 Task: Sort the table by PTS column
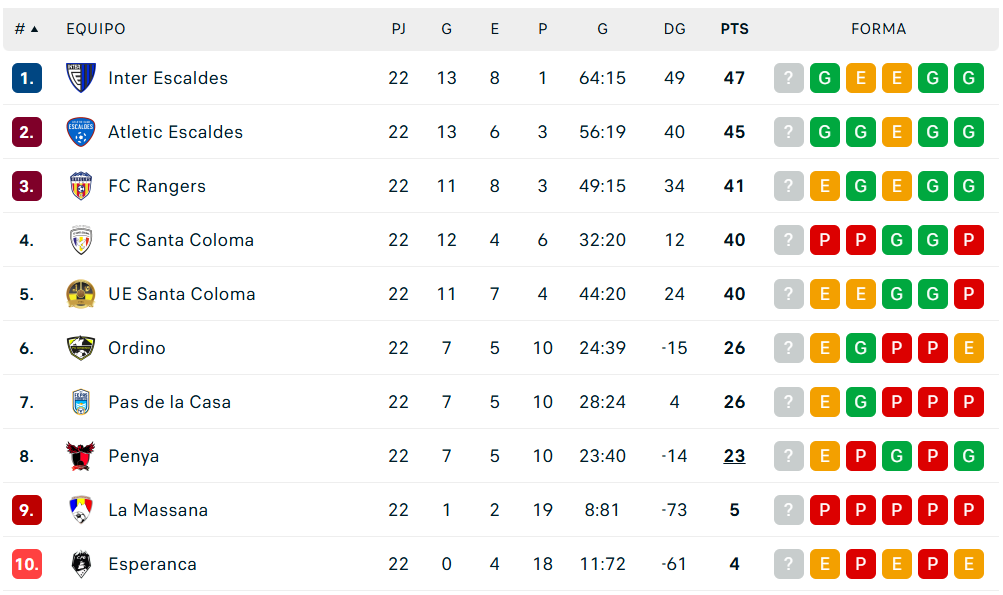pyautogui.click(x=734, y=29)
